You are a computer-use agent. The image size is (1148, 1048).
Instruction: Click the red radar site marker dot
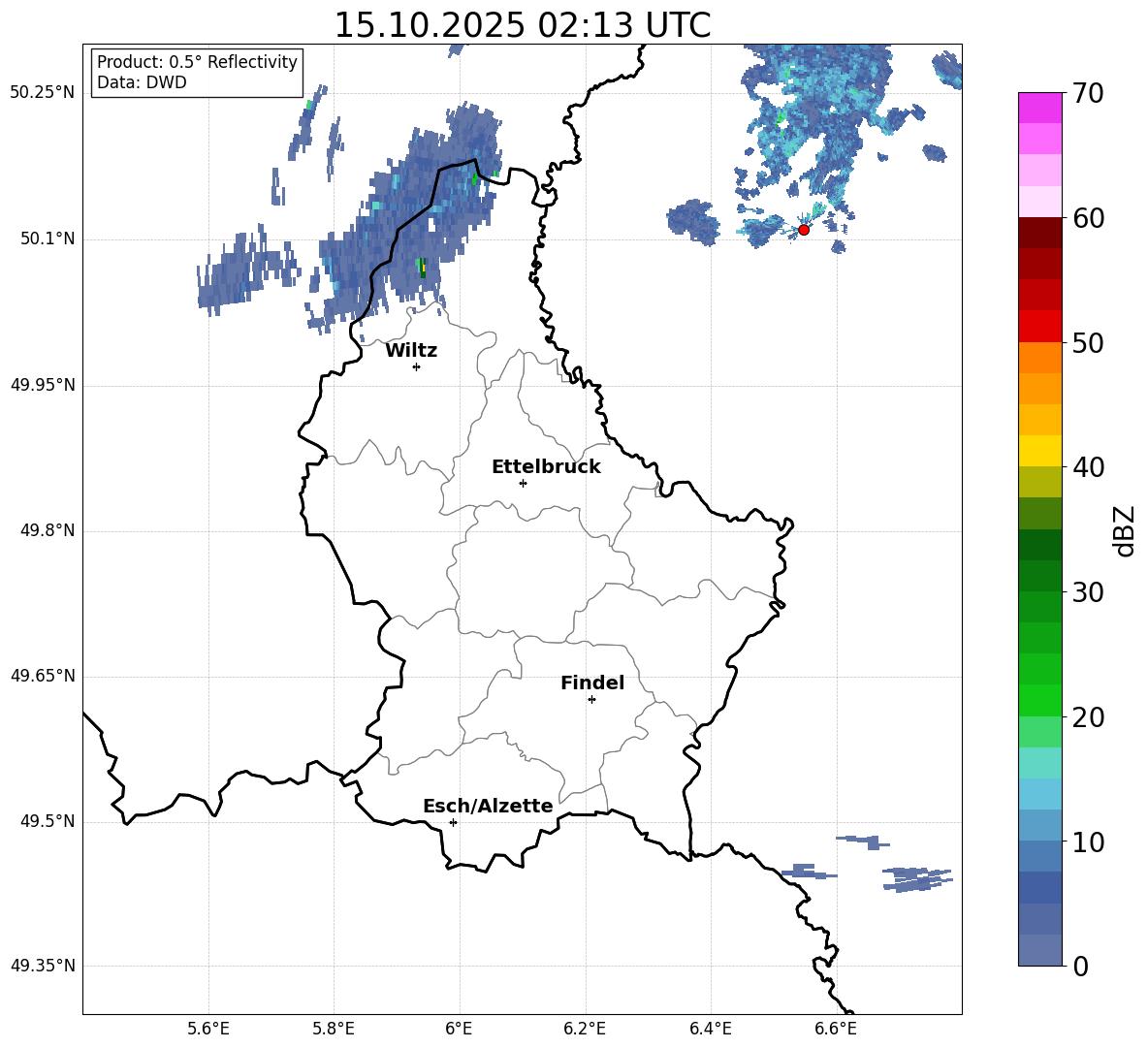click(804, 229)
